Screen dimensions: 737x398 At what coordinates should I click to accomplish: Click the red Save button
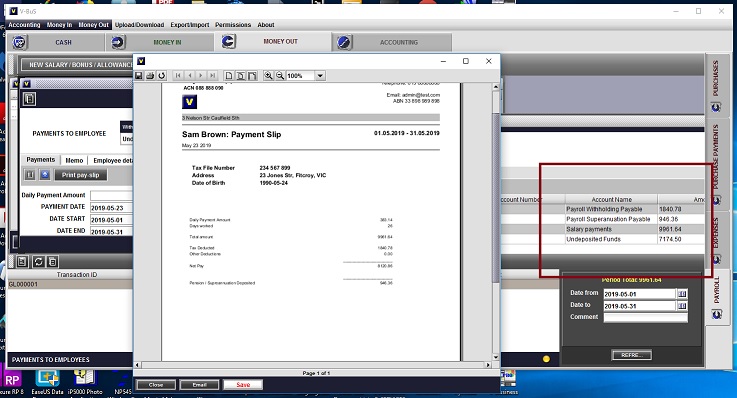(243, 385)
